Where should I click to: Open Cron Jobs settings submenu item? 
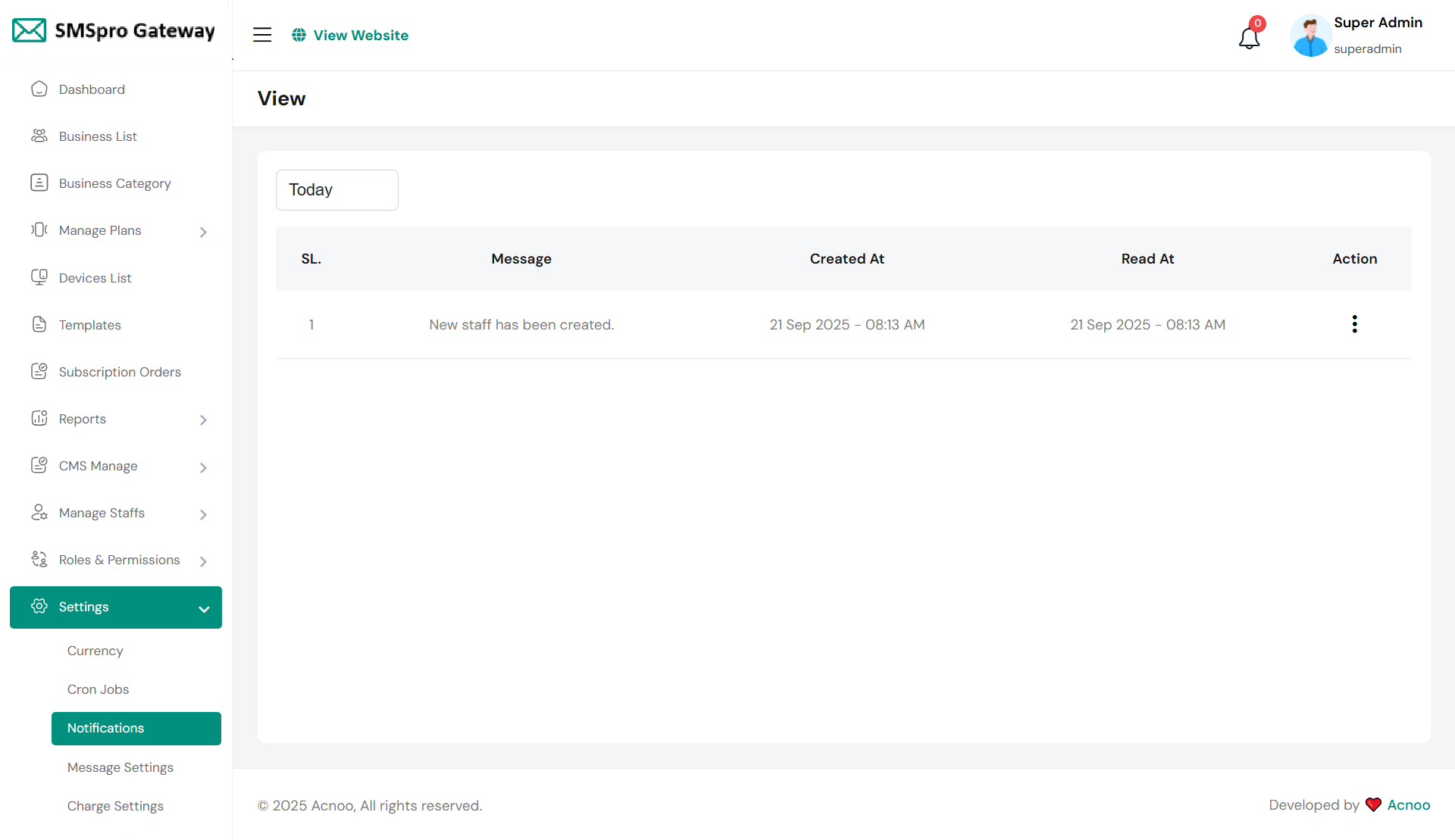pos(98,689)
